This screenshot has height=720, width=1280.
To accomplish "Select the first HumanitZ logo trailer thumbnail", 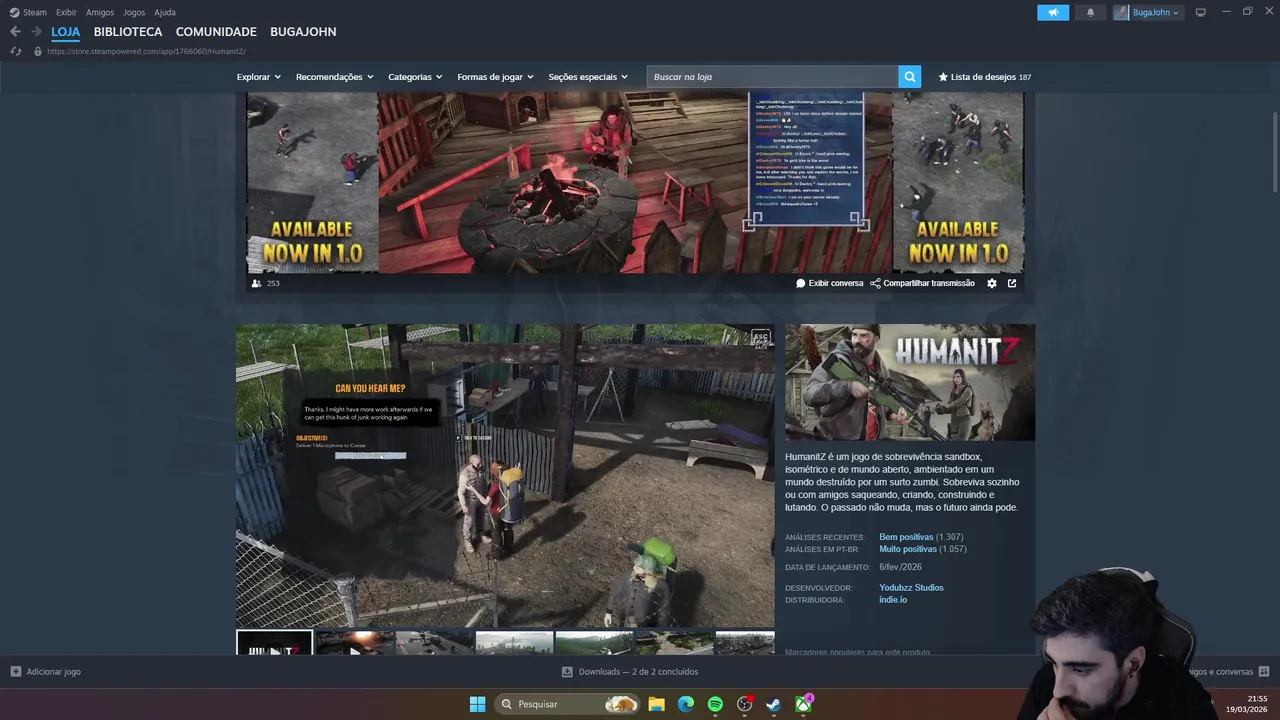I will click(x=274, y=643).
